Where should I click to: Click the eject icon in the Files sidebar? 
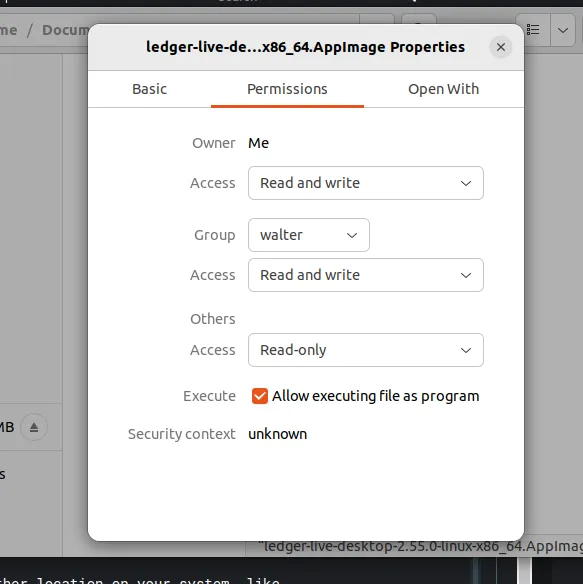[x=34, y=427]
